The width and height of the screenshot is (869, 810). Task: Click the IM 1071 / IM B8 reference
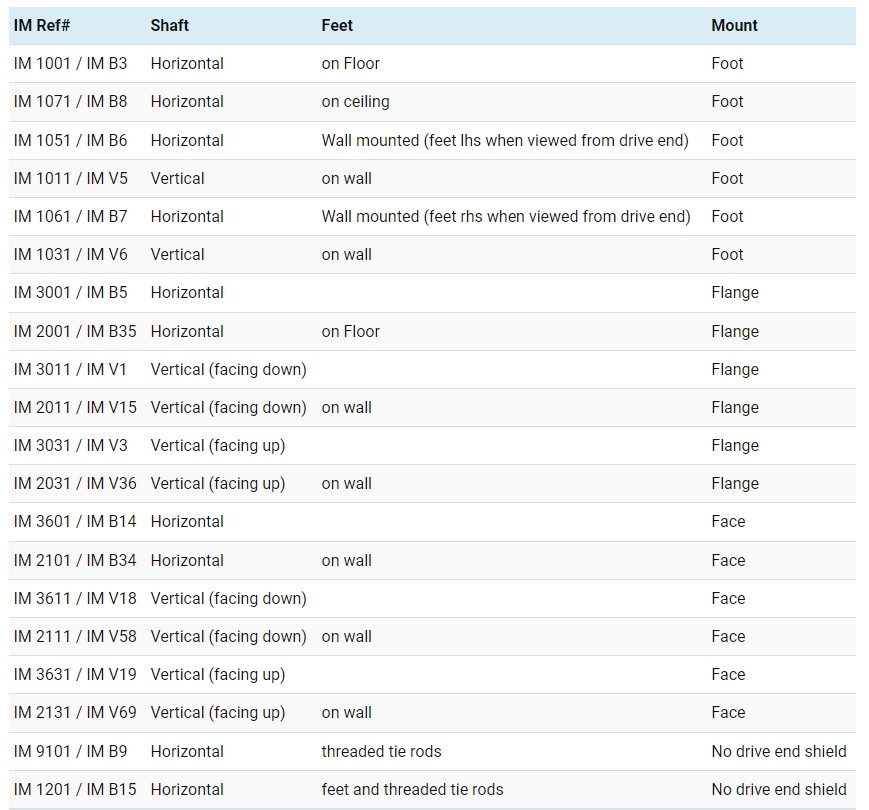(x=71, y=101)
